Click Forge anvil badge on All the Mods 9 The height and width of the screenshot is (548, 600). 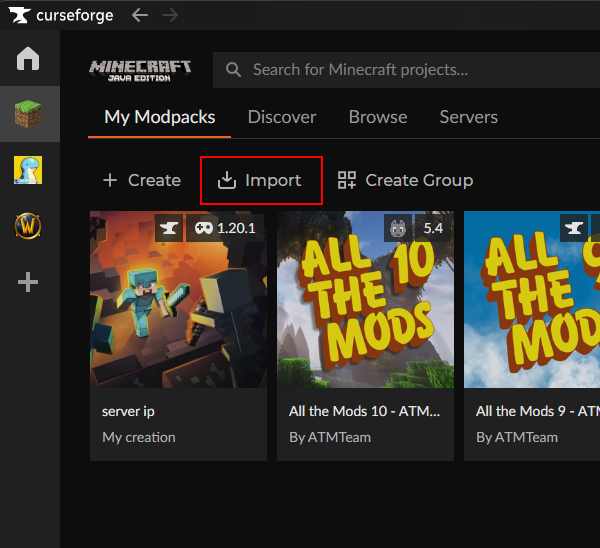coord(574,228)
